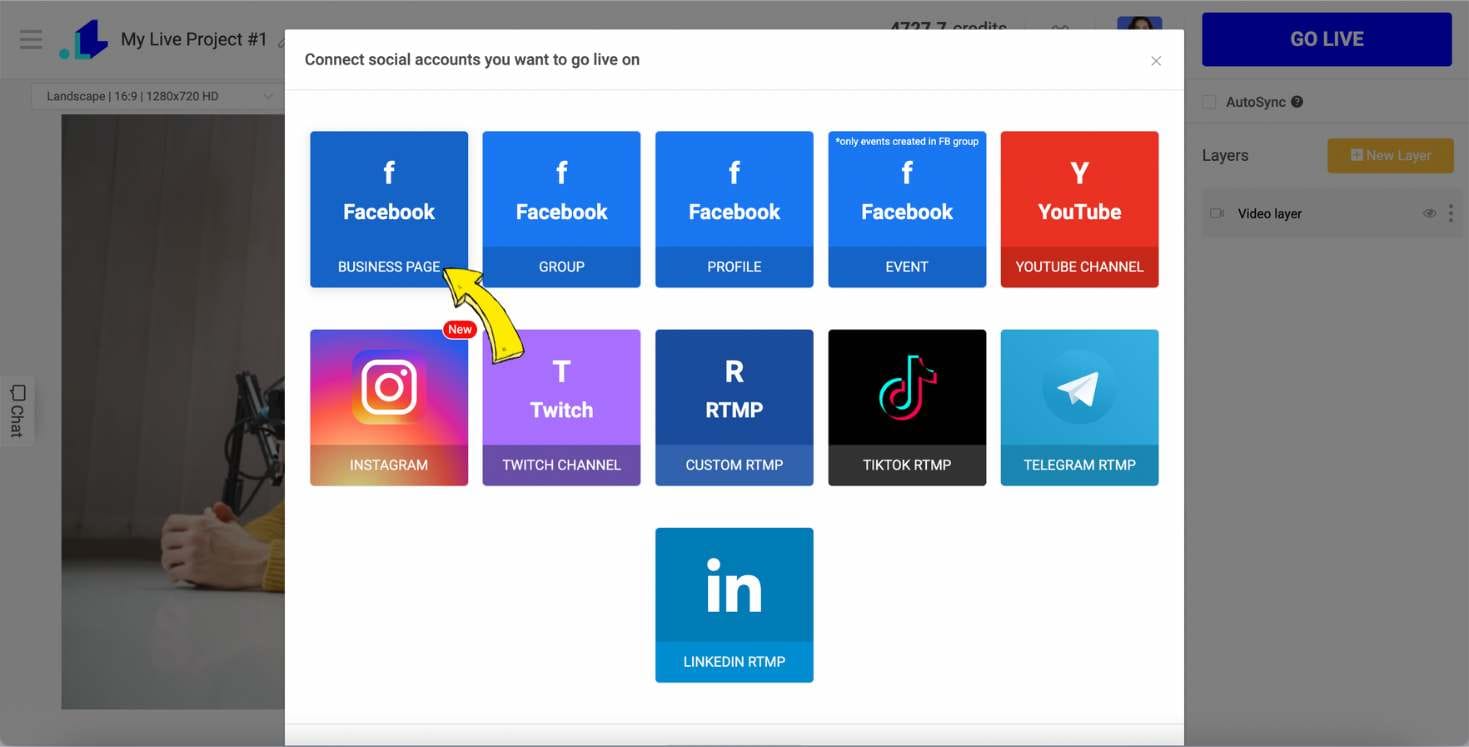Image resolution: width=1469 pixels, height=747 pixels.
Task: Choose the Telegram RTMP tile
Action: (1079, 407)
